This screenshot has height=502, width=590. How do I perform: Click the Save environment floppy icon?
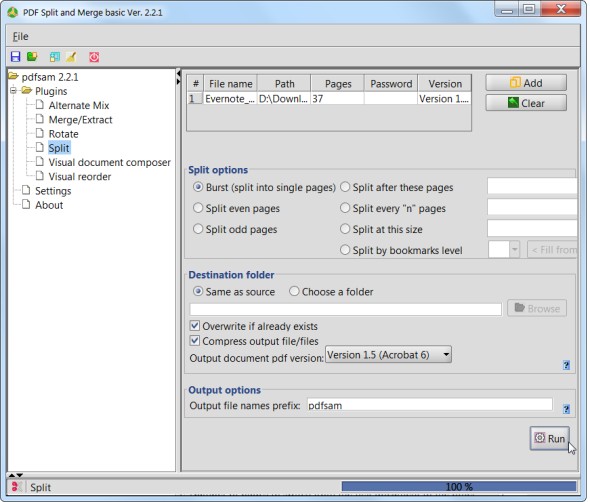point(15,57)
